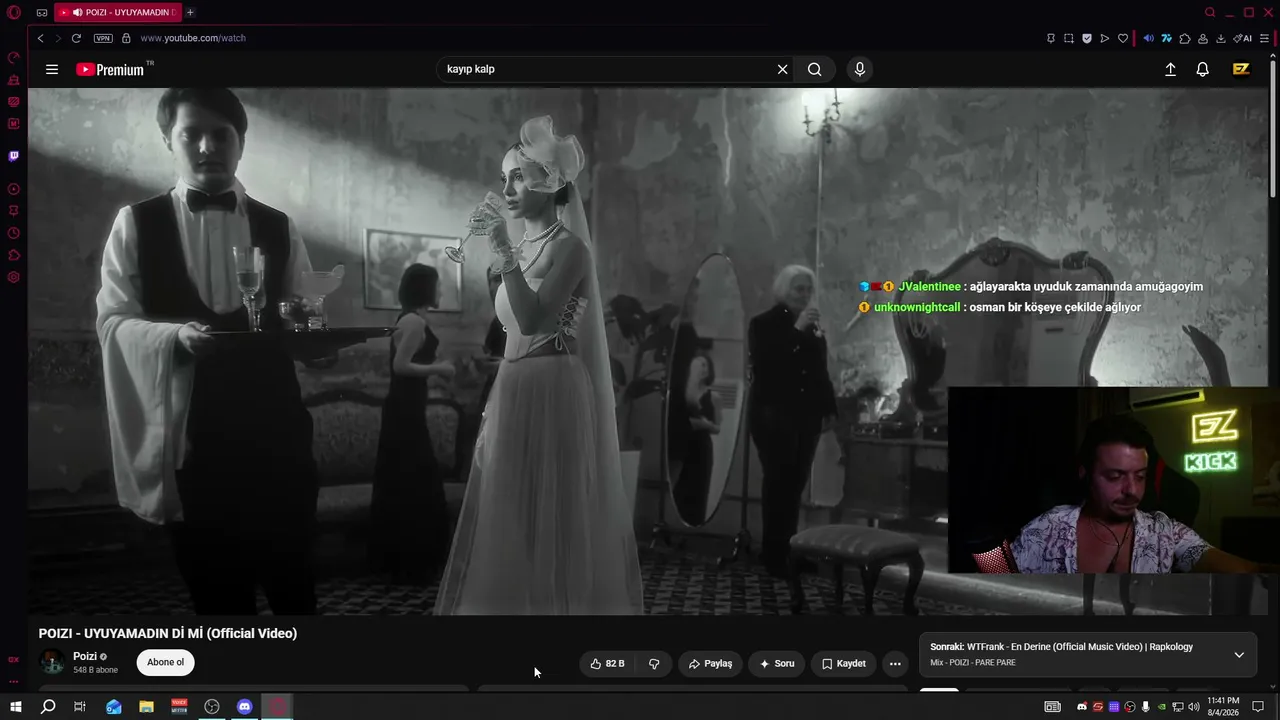This screenshot has height=720, width=1280.
Task: Take a snapshot with the toolbar capture icon
Action: pos(1069,38)
